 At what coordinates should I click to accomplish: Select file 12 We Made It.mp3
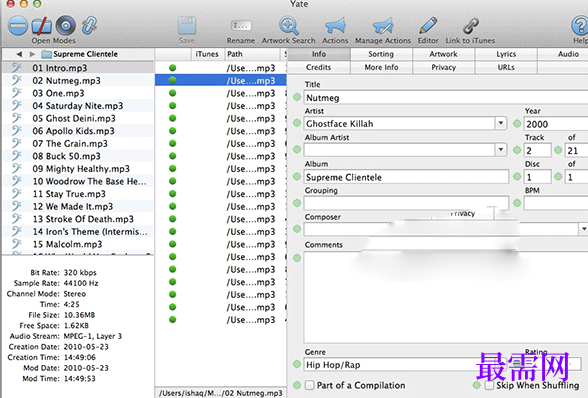tap(78, 206)
